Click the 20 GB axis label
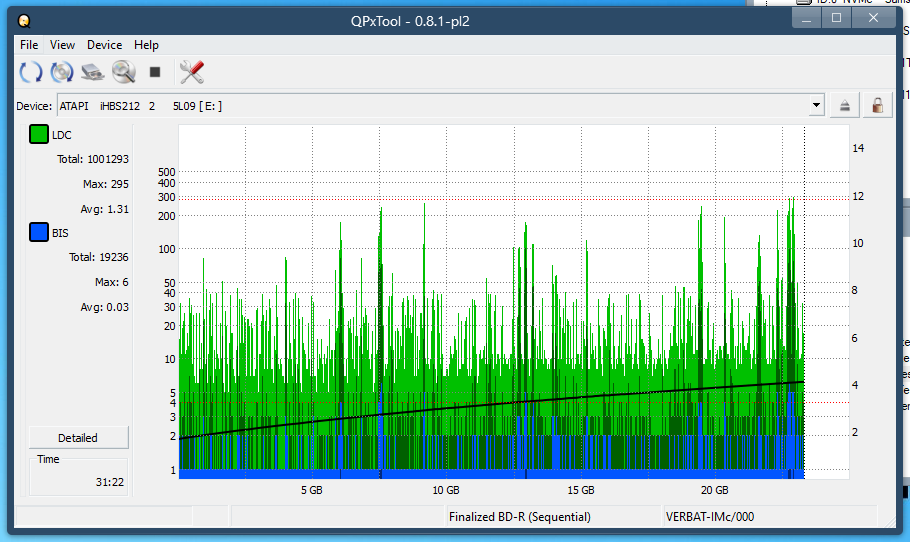910x542 pixels. (x=714, y=490)
